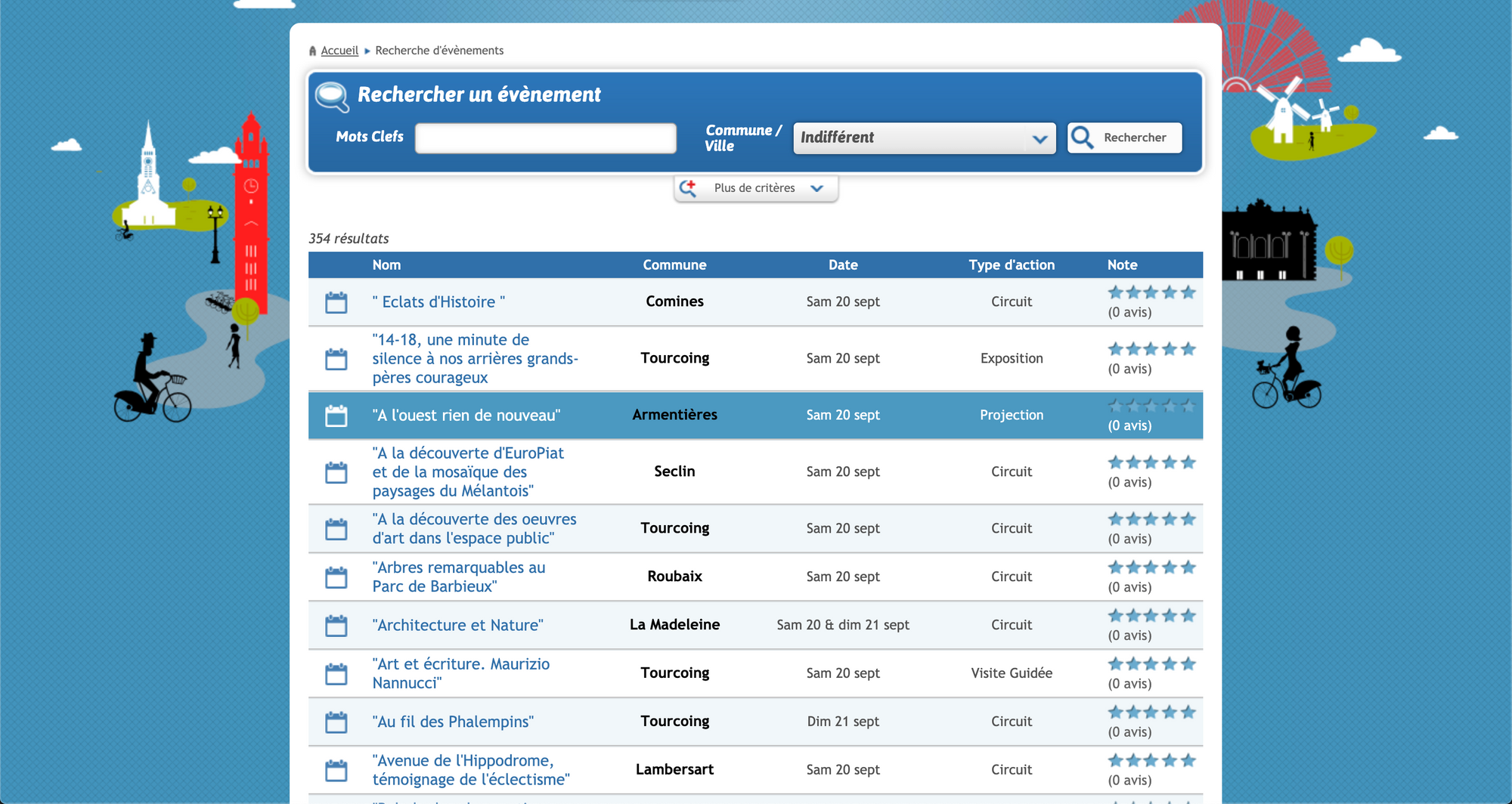Expand the Plus de critères panel
The image size is (1512, 804).
click(755, 188)
